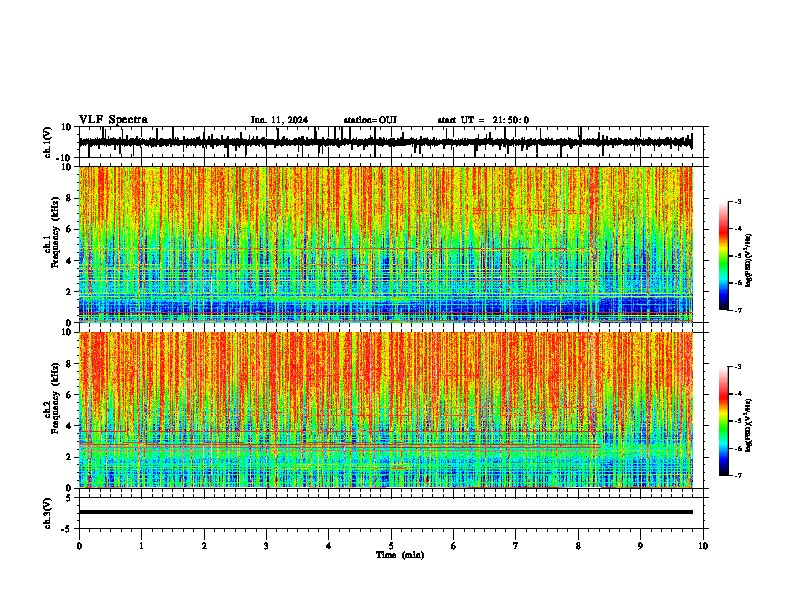Click the "-7" label on ch.1 color scale
Image resolution: width=792 pixels, height=612 pixels.
click(x=737, y=310)
